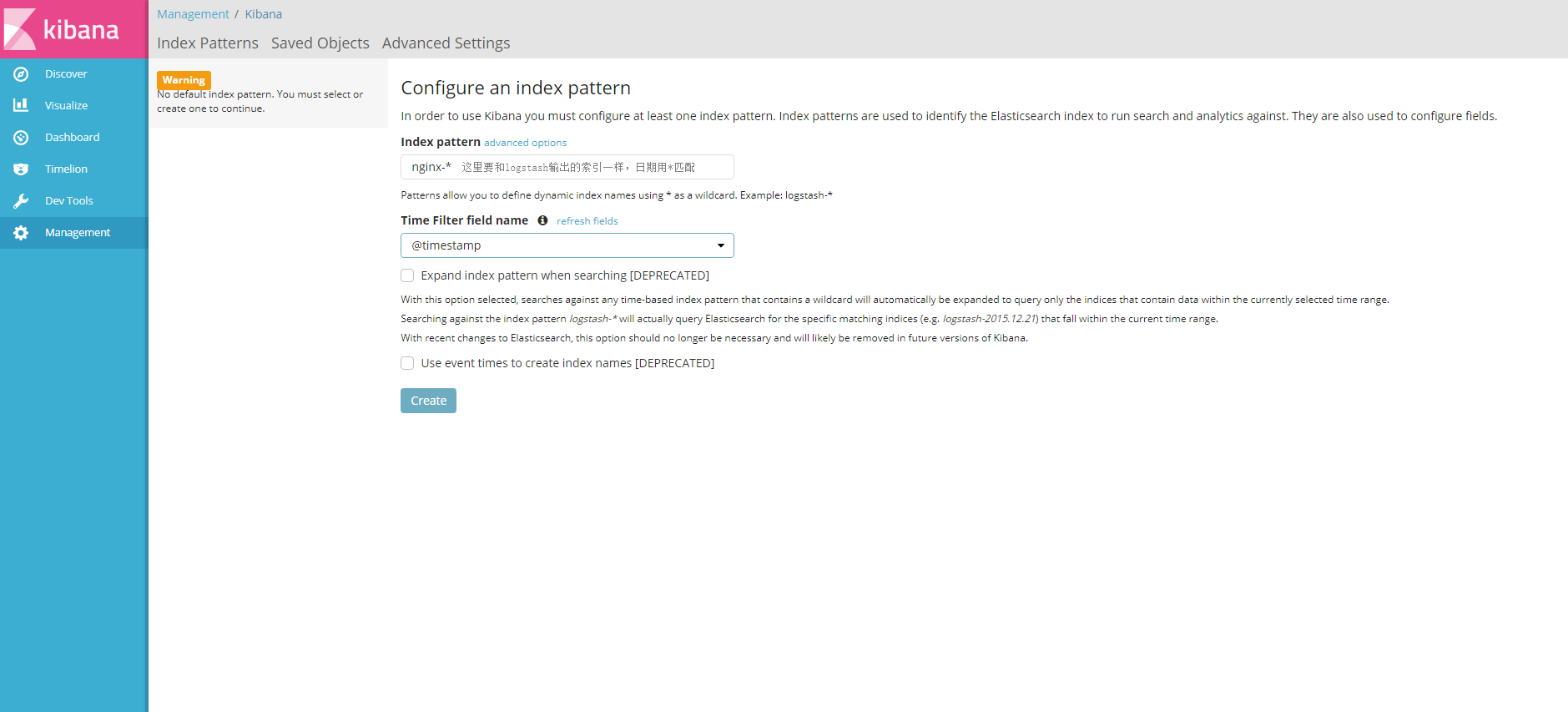
Task: Click the text starting With this option selected
Action: 895,300
